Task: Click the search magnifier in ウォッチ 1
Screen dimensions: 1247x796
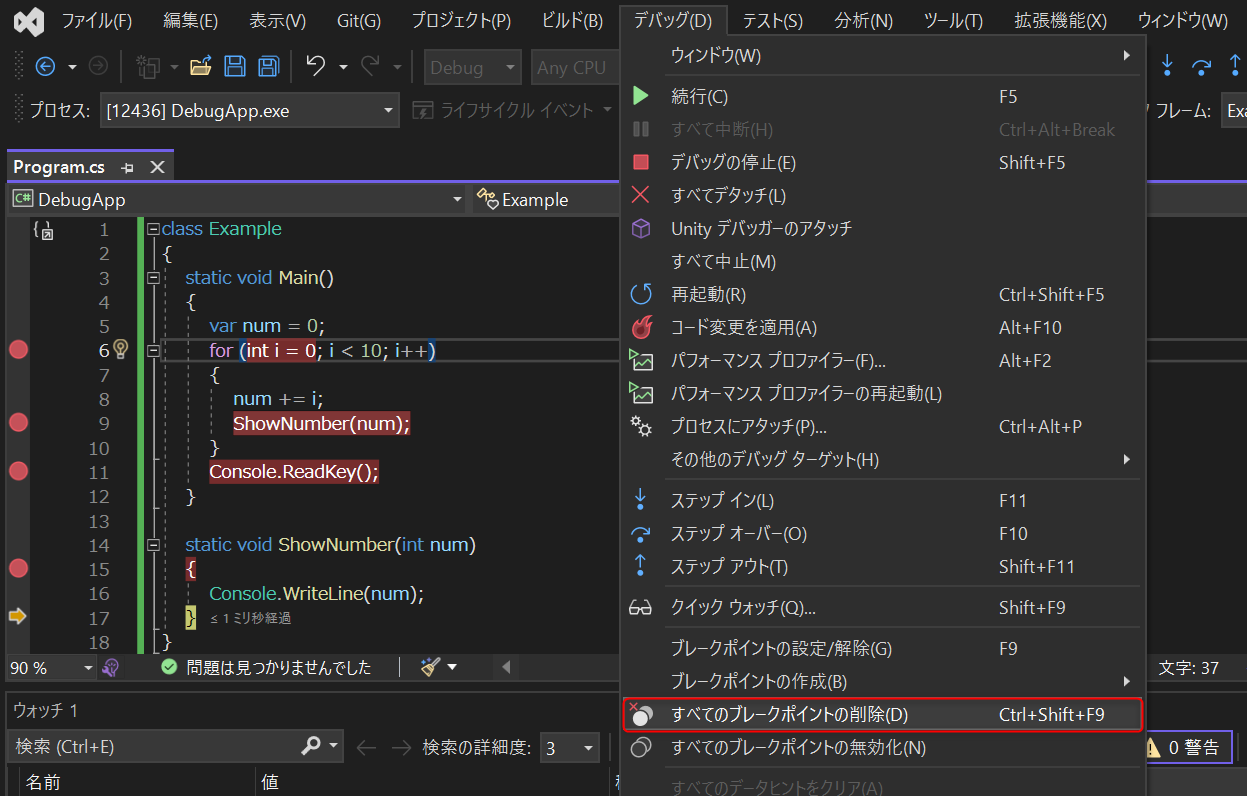Action: coord(310,745)
